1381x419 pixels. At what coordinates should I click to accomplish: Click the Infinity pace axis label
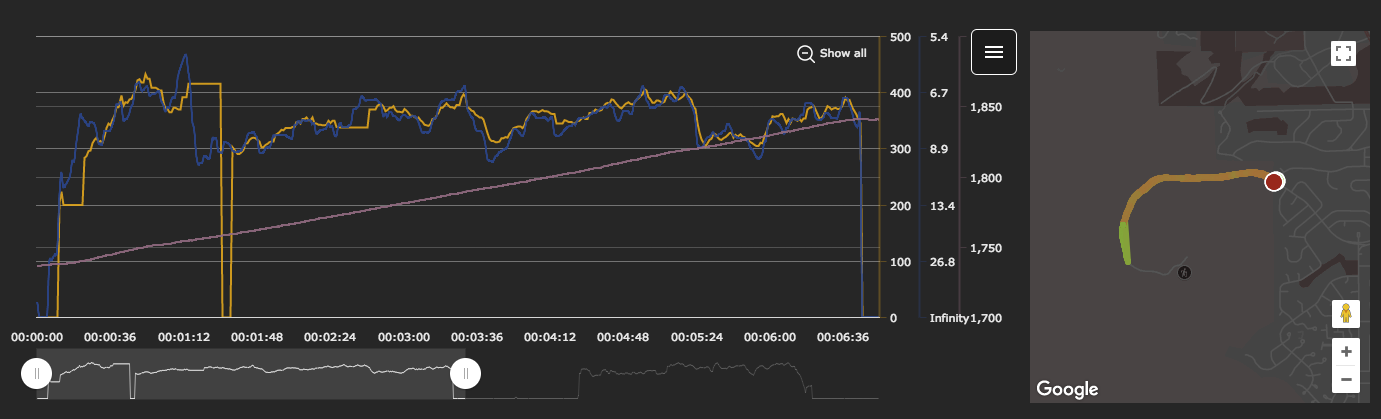pos(949,318)
